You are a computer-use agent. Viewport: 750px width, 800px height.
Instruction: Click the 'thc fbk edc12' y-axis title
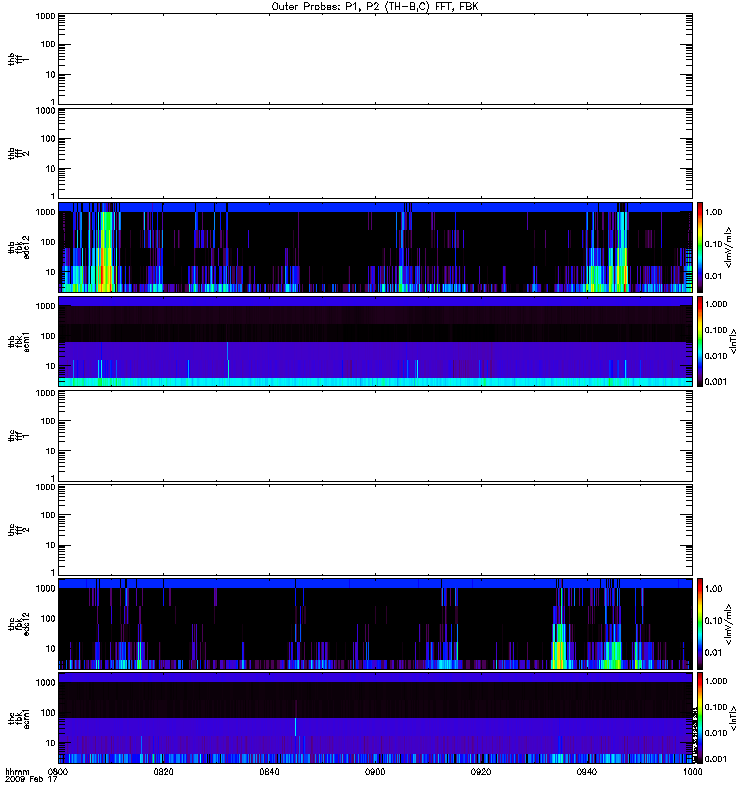pos(18,624)
